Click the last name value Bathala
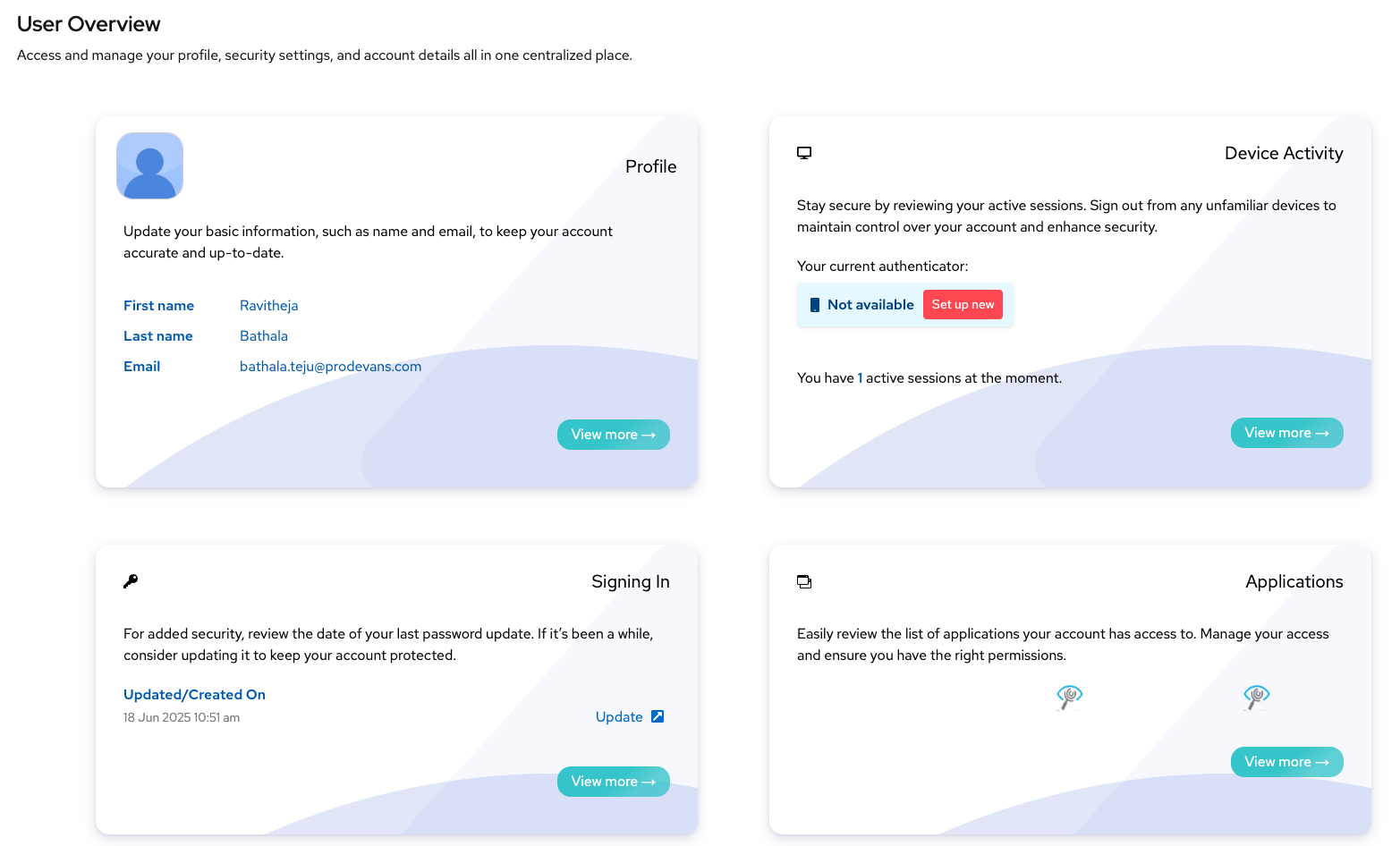1400x846 pixels. (264, 336)
